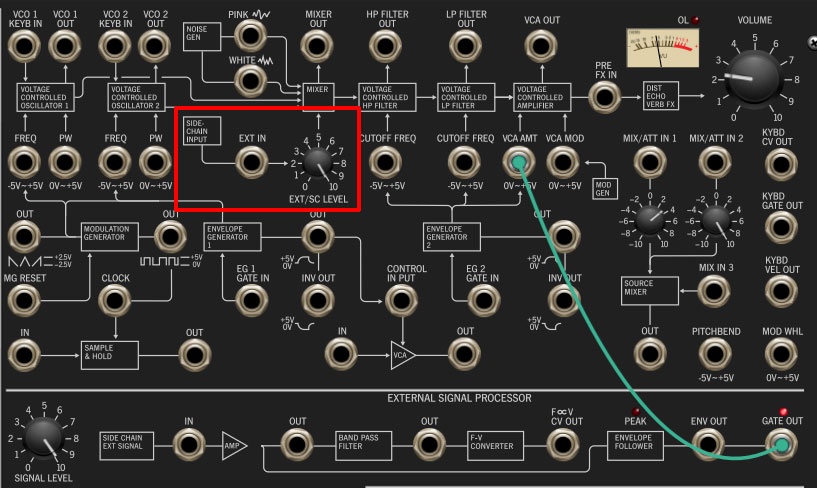Click the SIGNAL LEVEL knob

click(x=44, y=437)
